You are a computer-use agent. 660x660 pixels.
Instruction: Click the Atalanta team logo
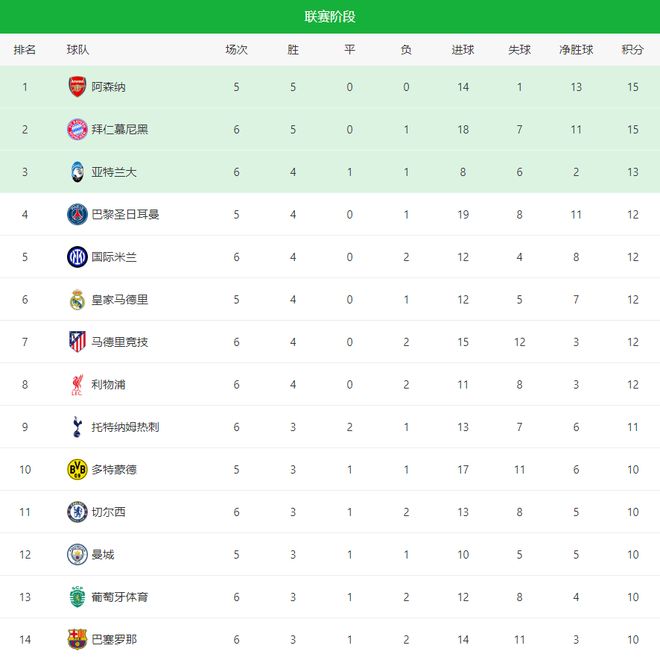77,172
